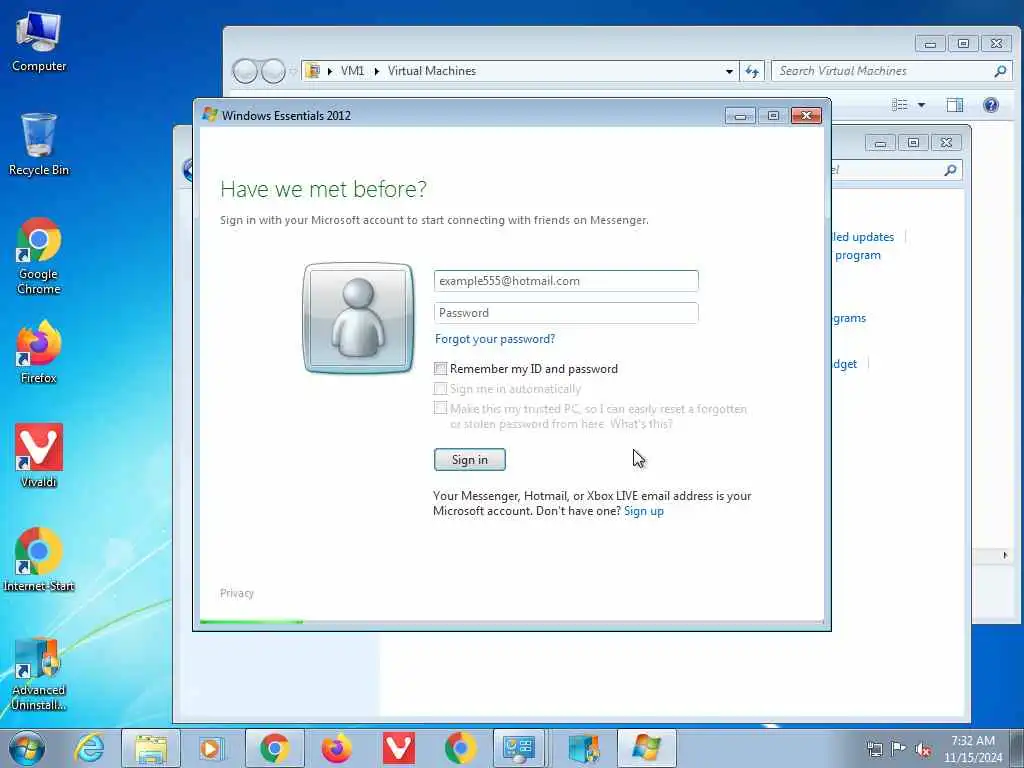Toggle the preview pane in Virtual Machines window

click(x=955, y=105)
